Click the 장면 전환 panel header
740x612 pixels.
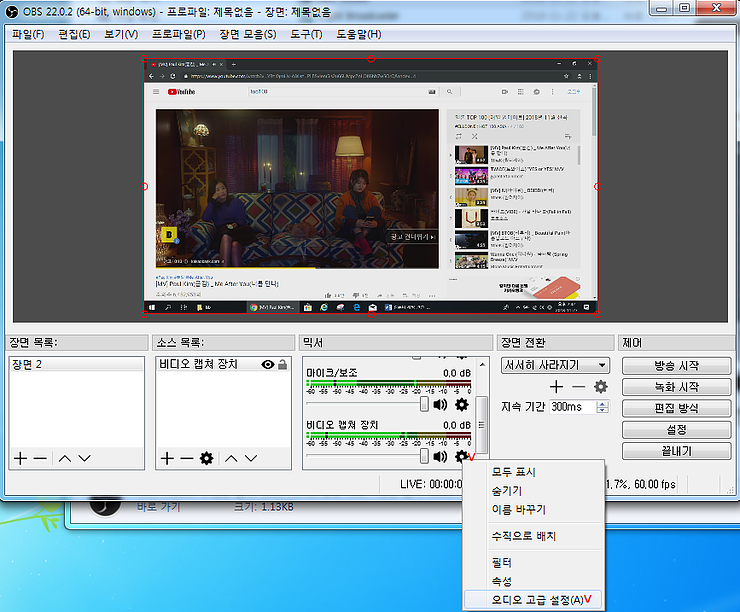tap(555, 343)
